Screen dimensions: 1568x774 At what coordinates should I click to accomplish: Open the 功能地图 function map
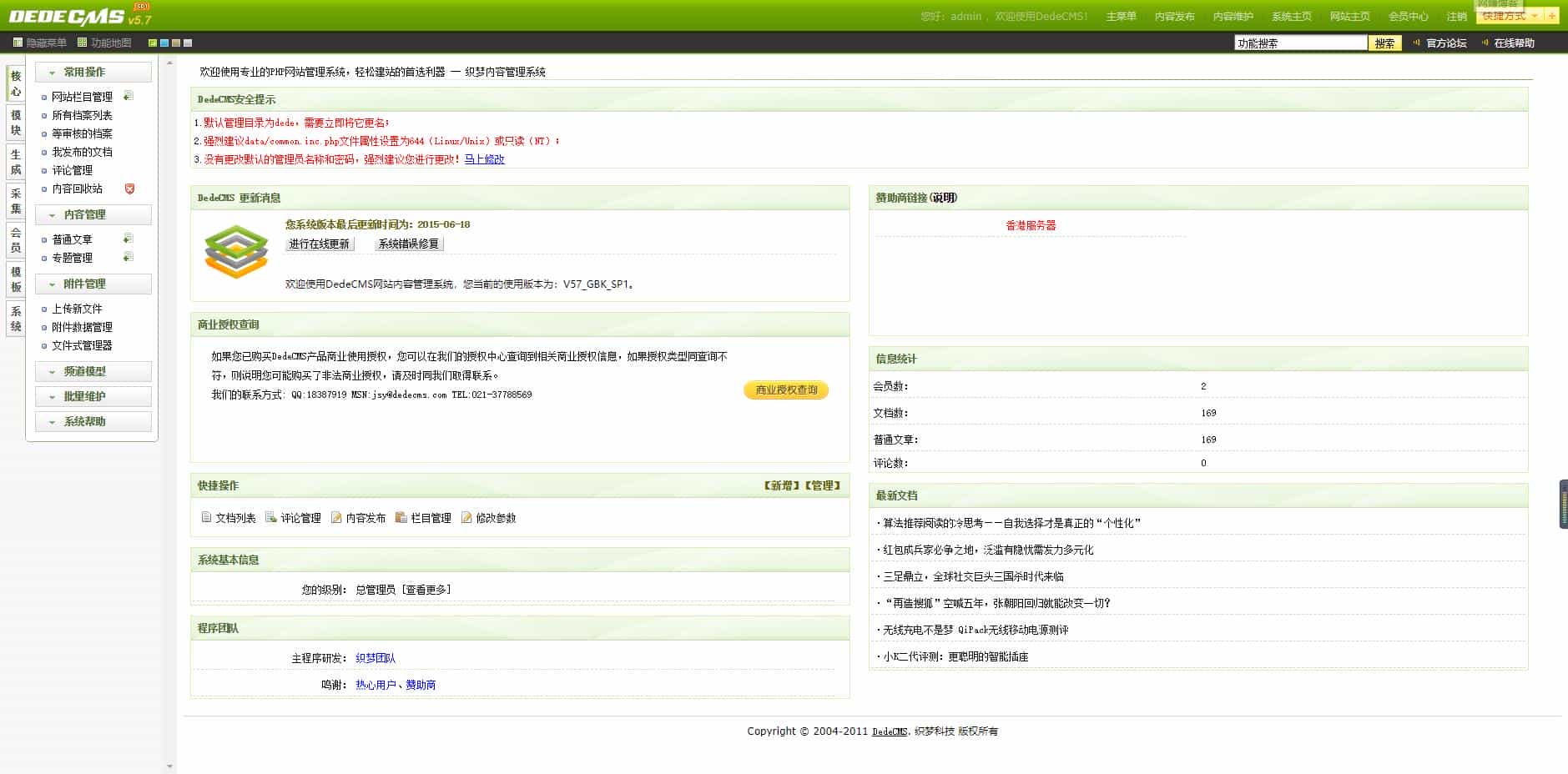104,43
